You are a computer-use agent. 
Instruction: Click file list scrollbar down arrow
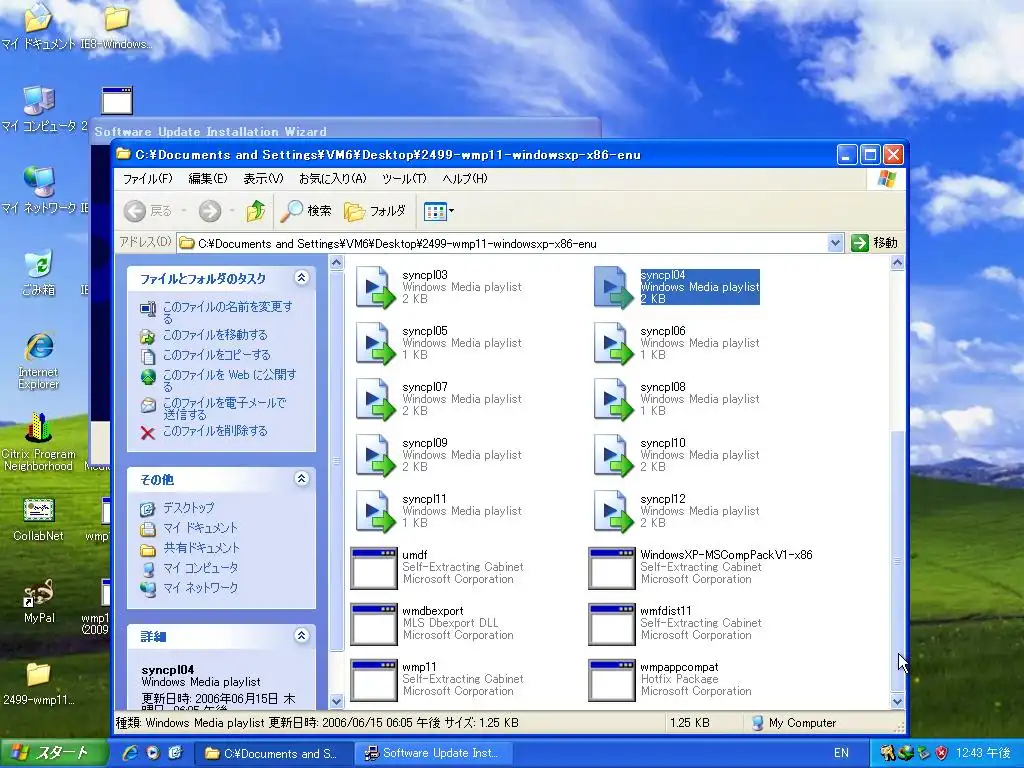tap(897, 701)
